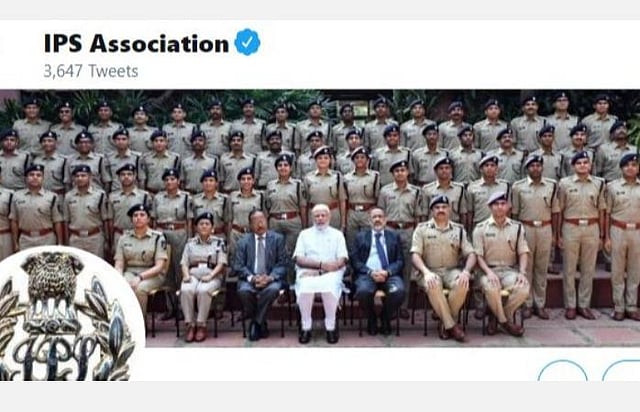Click the red brick floor in the banner photo
This screenshot has height=412, width=640.
coord(392,333)
